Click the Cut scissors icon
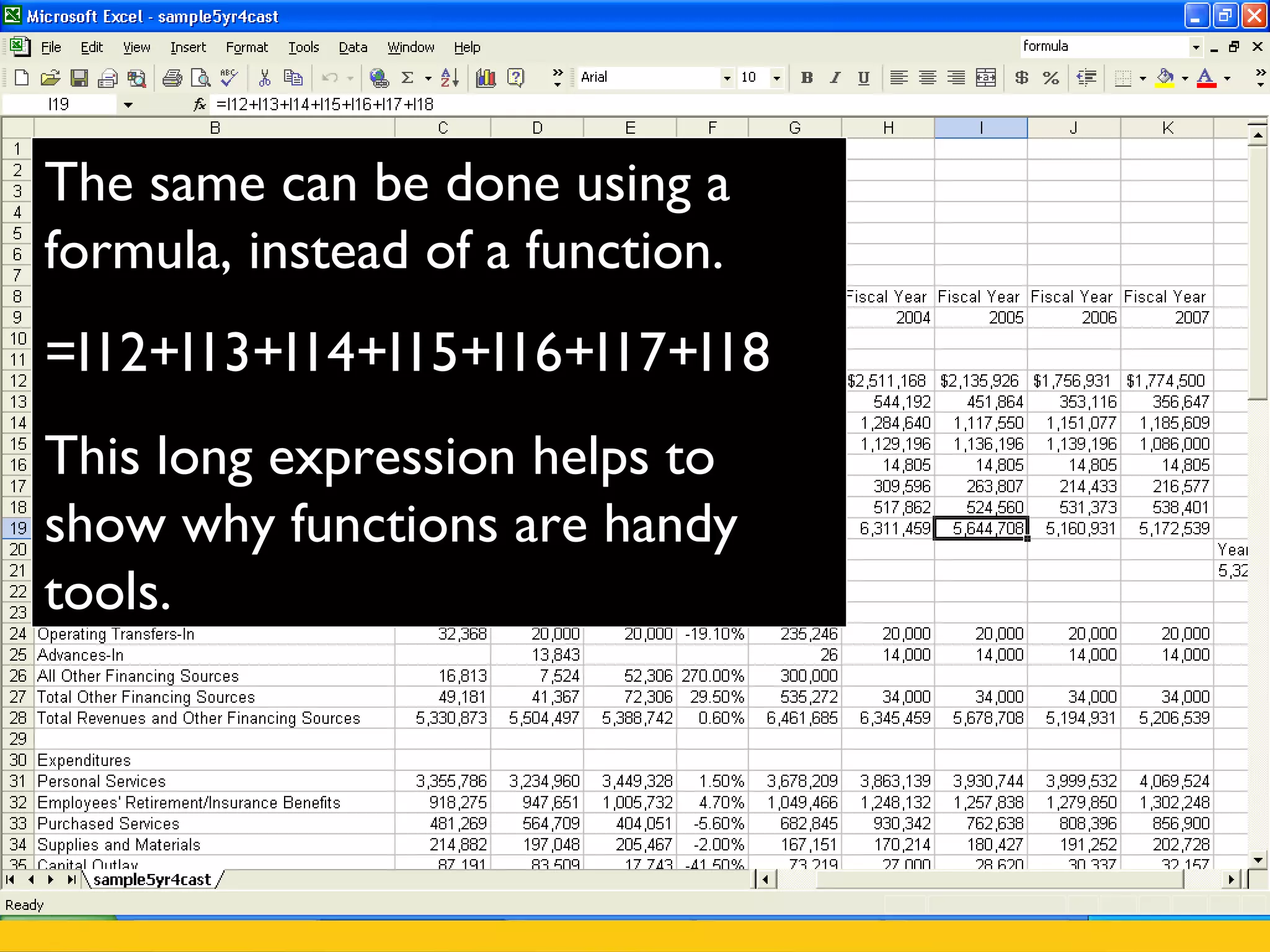The image size is (1270, 952). click(x=265, y=77)
